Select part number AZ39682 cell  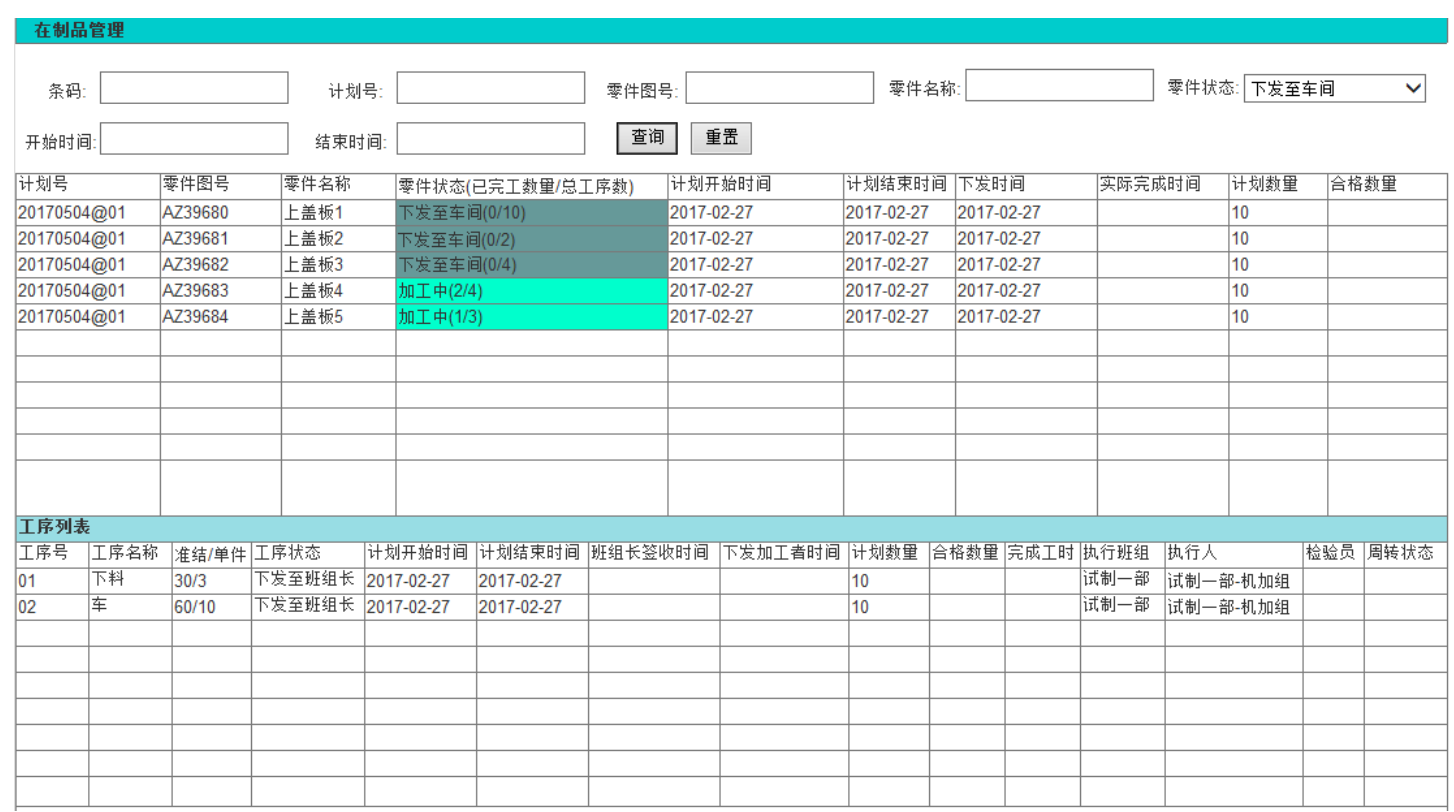(x=220, y=265)
